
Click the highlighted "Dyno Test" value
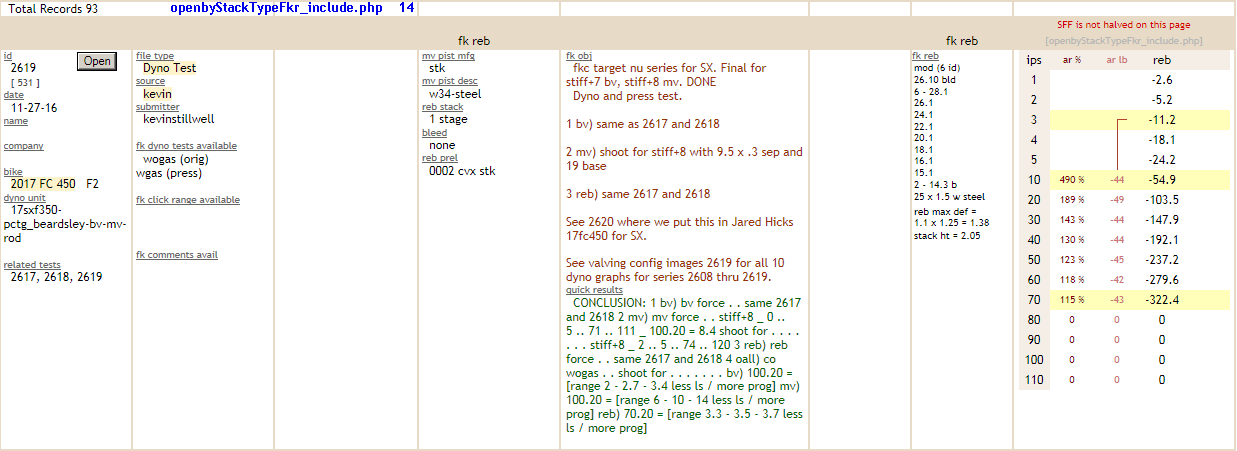[x=170, y=68]
